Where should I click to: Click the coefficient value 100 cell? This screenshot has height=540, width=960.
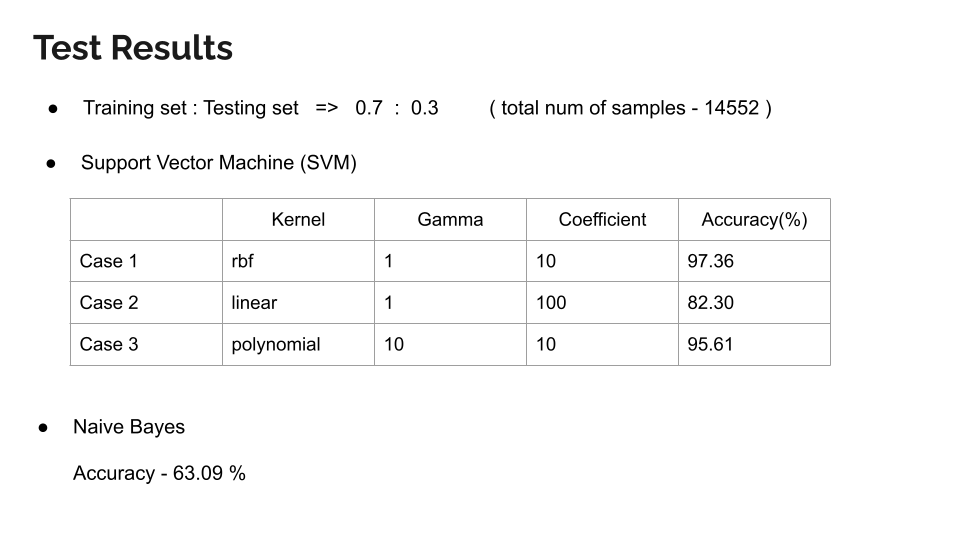602,302
